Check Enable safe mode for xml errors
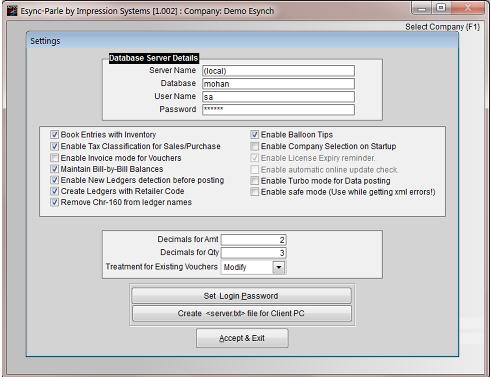Image resolution: width=491 pixels, height=377 pixels. click(255, 192)
